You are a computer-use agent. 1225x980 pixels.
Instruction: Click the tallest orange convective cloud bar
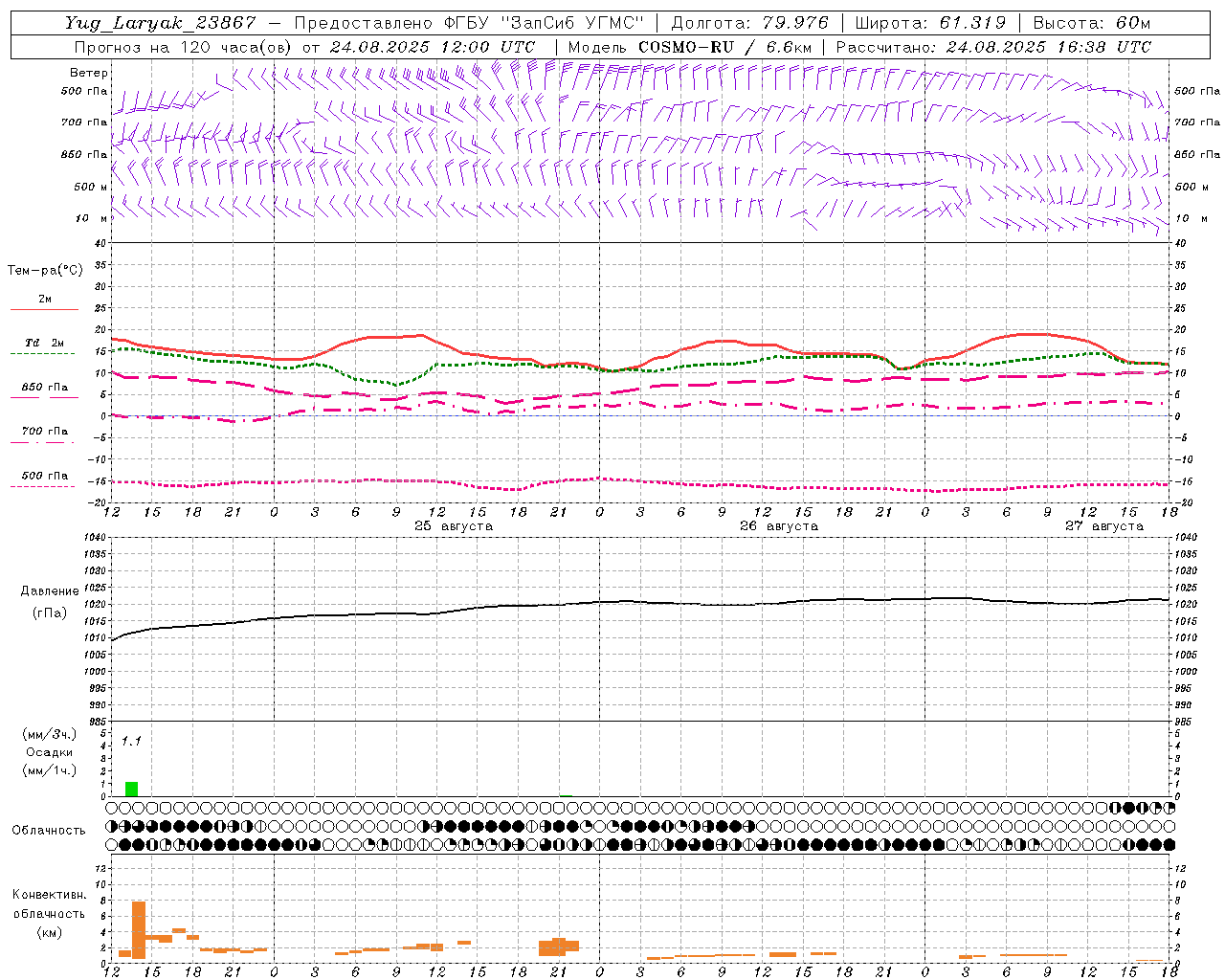[139, 929]
